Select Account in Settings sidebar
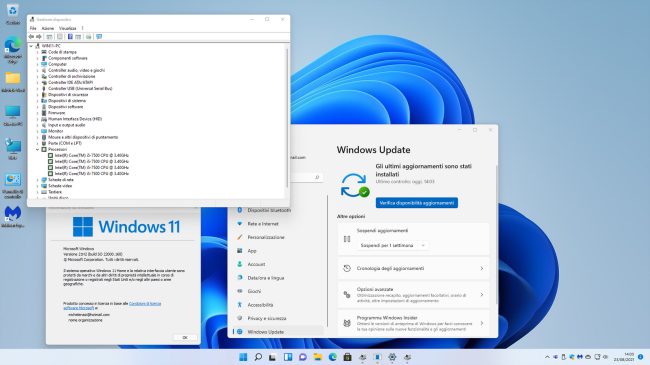The height and width of the screenshot is (365, 650). [x=256, y=264]
